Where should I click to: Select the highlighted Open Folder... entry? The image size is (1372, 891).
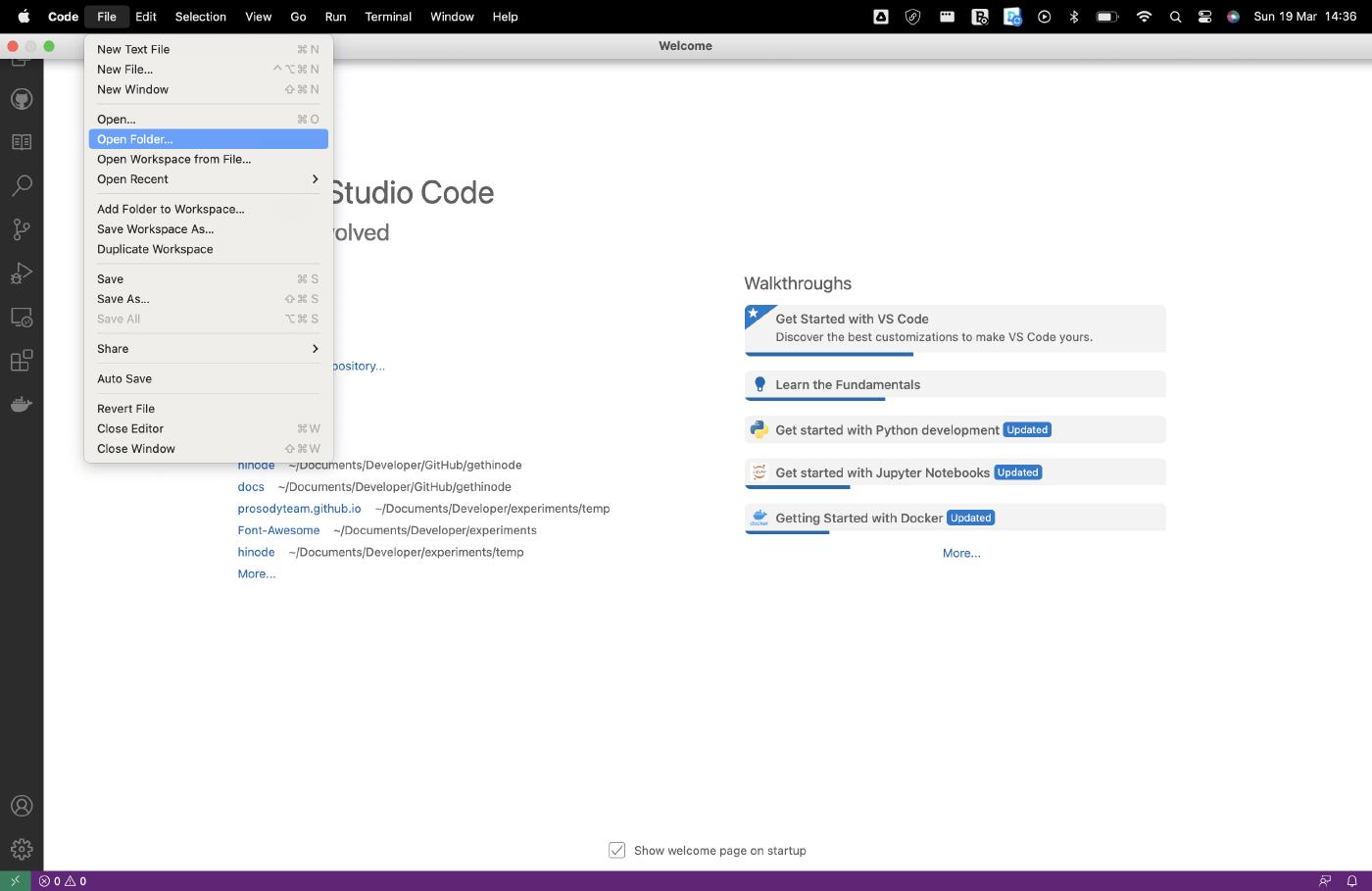point(208,139)
